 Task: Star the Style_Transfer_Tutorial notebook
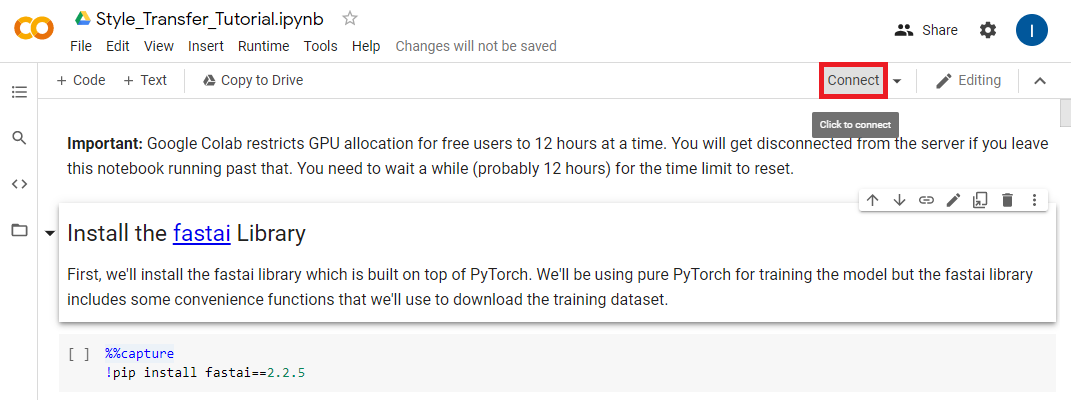pyautogui.click(x=349, y=18)
